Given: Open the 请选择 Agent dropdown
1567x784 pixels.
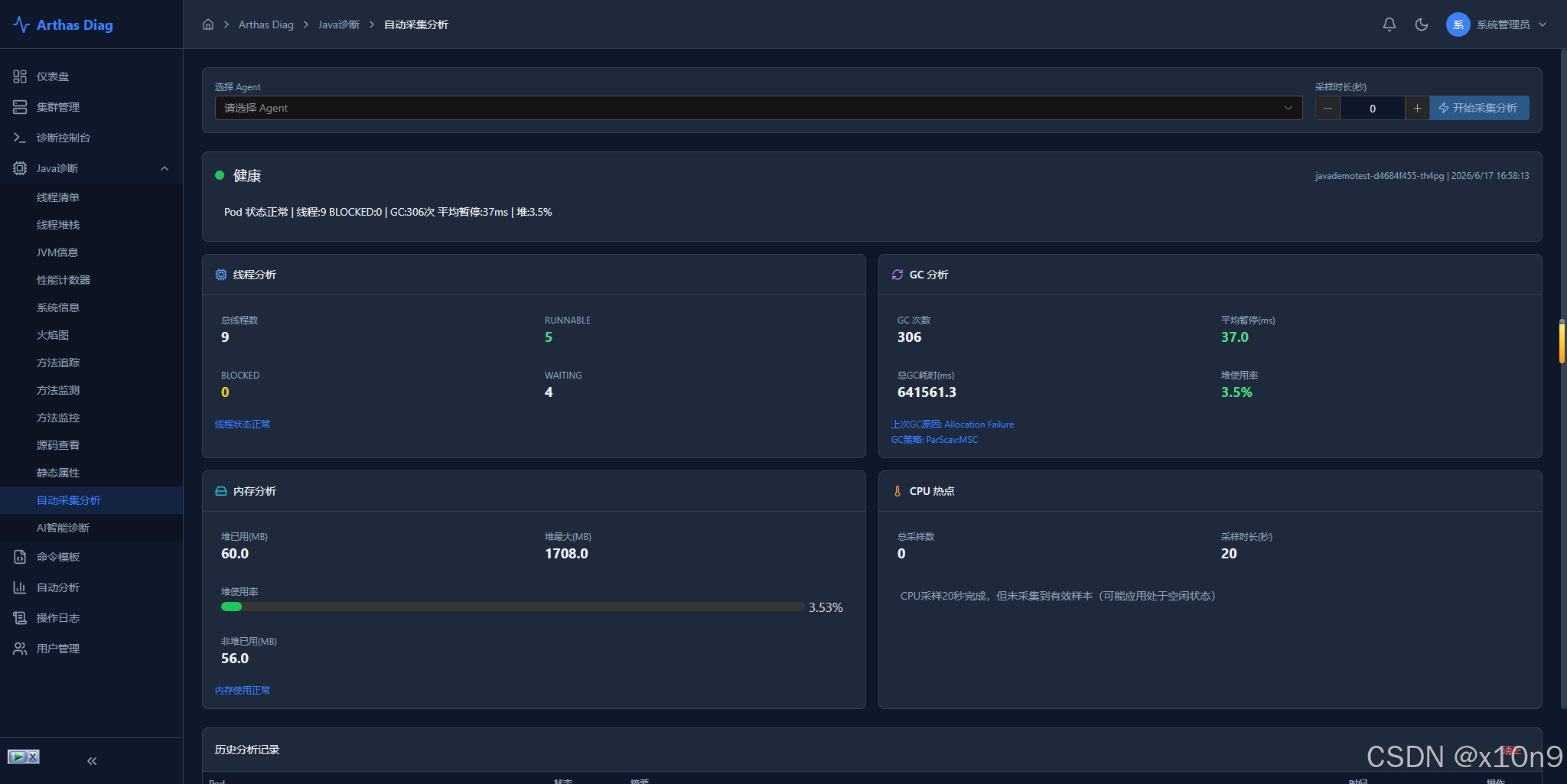Looking at the screenshot, I should pyautogui.click(x=758, y=108).
